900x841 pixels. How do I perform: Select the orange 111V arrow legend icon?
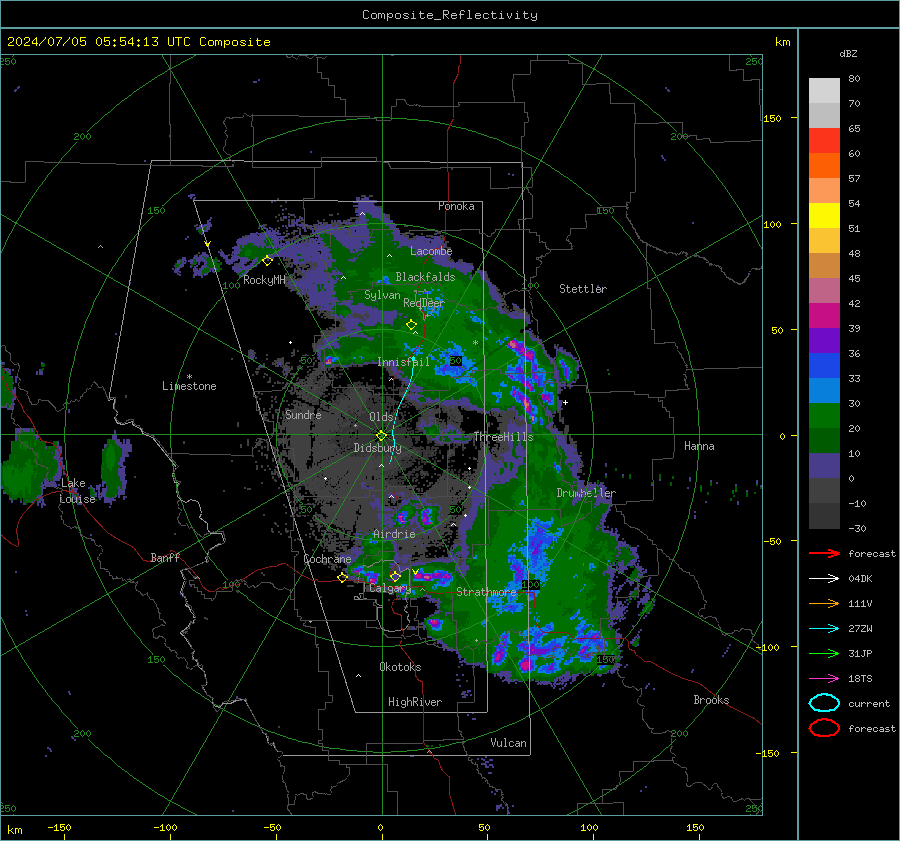[x=824, y=603]
